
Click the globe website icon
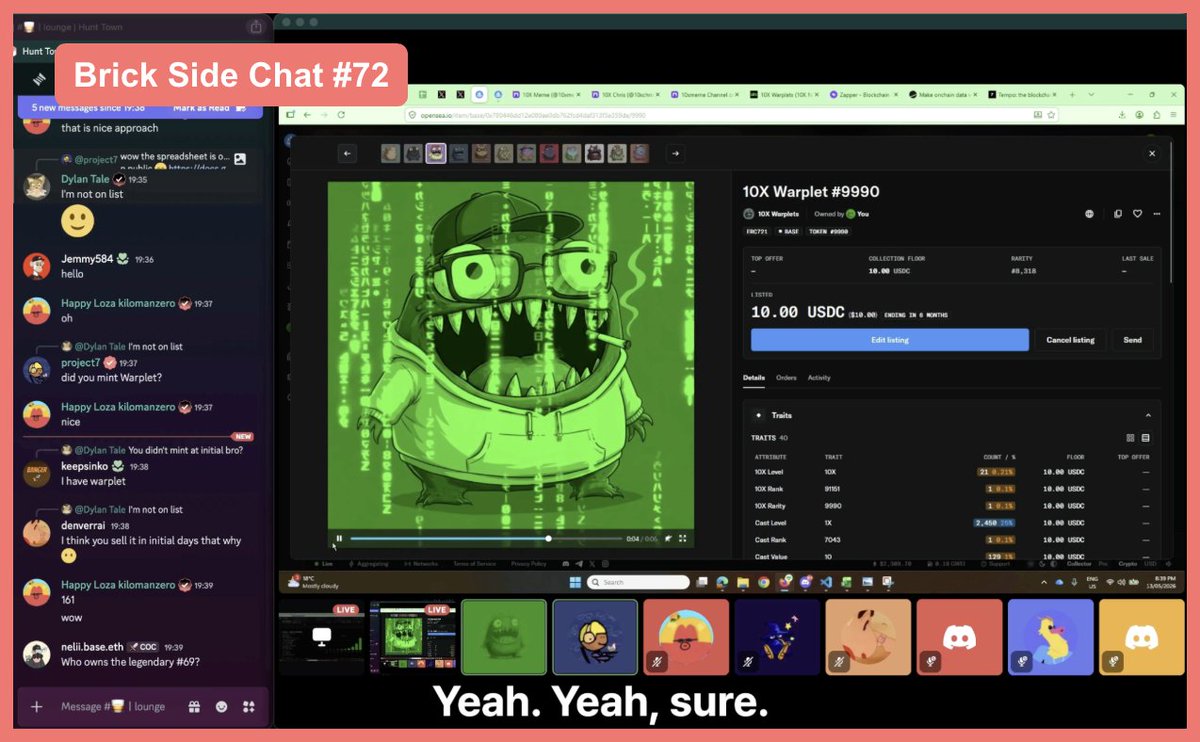click(x=1089, y=214)
